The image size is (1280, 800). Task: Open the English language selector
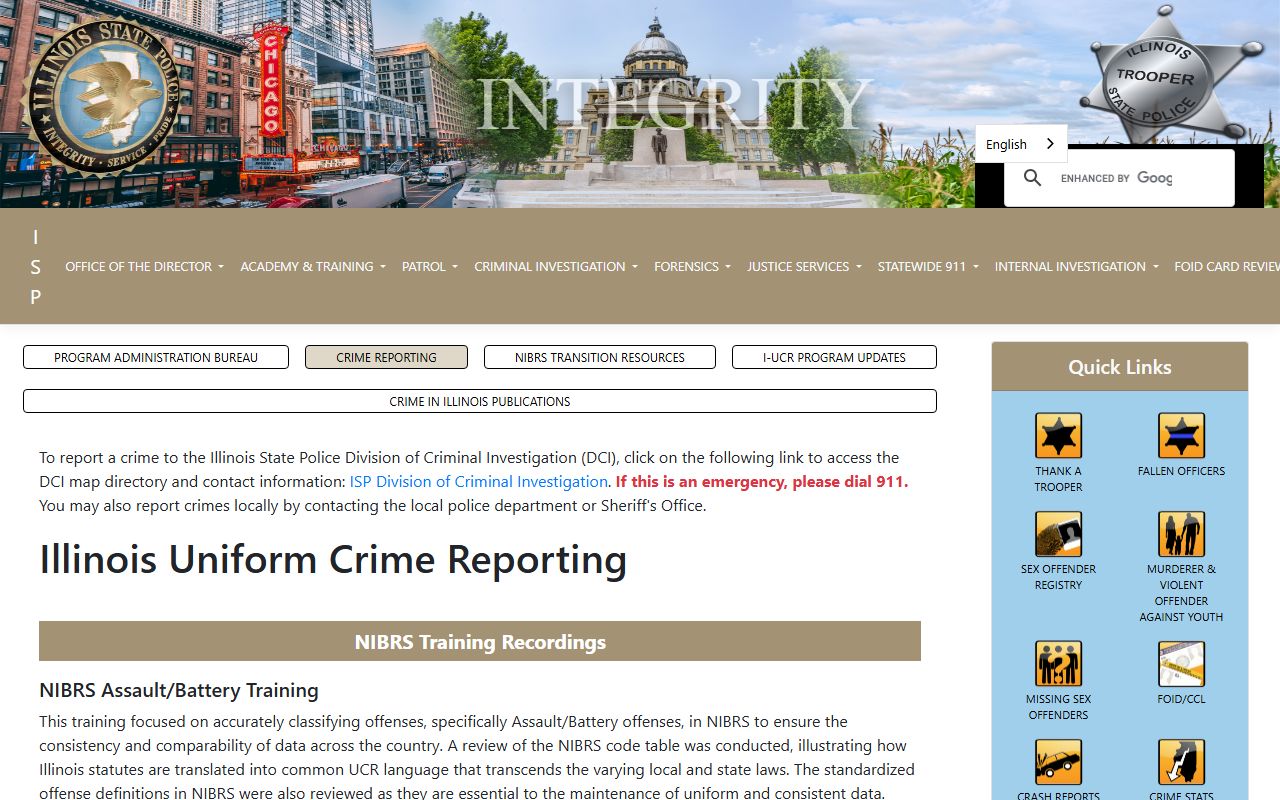(1021, 144)
